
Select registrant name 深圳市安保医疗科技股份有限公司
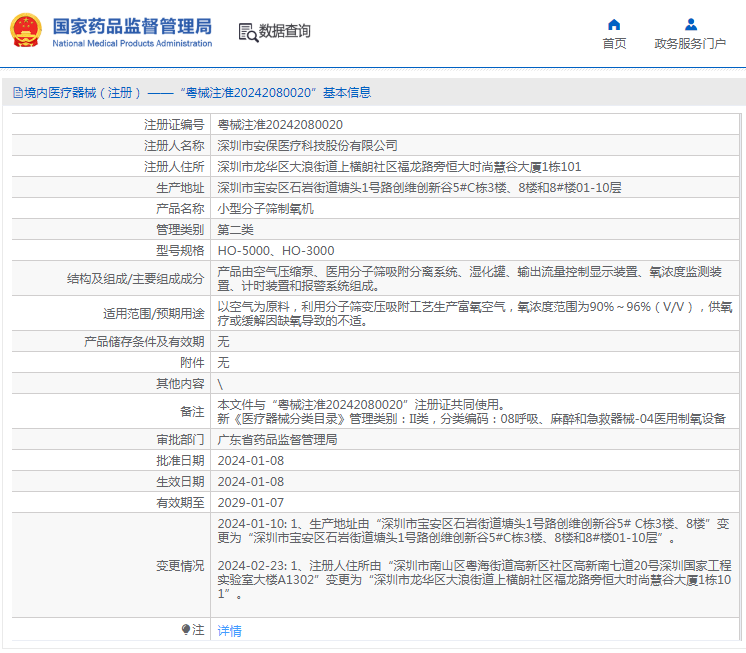coord(307,146)
